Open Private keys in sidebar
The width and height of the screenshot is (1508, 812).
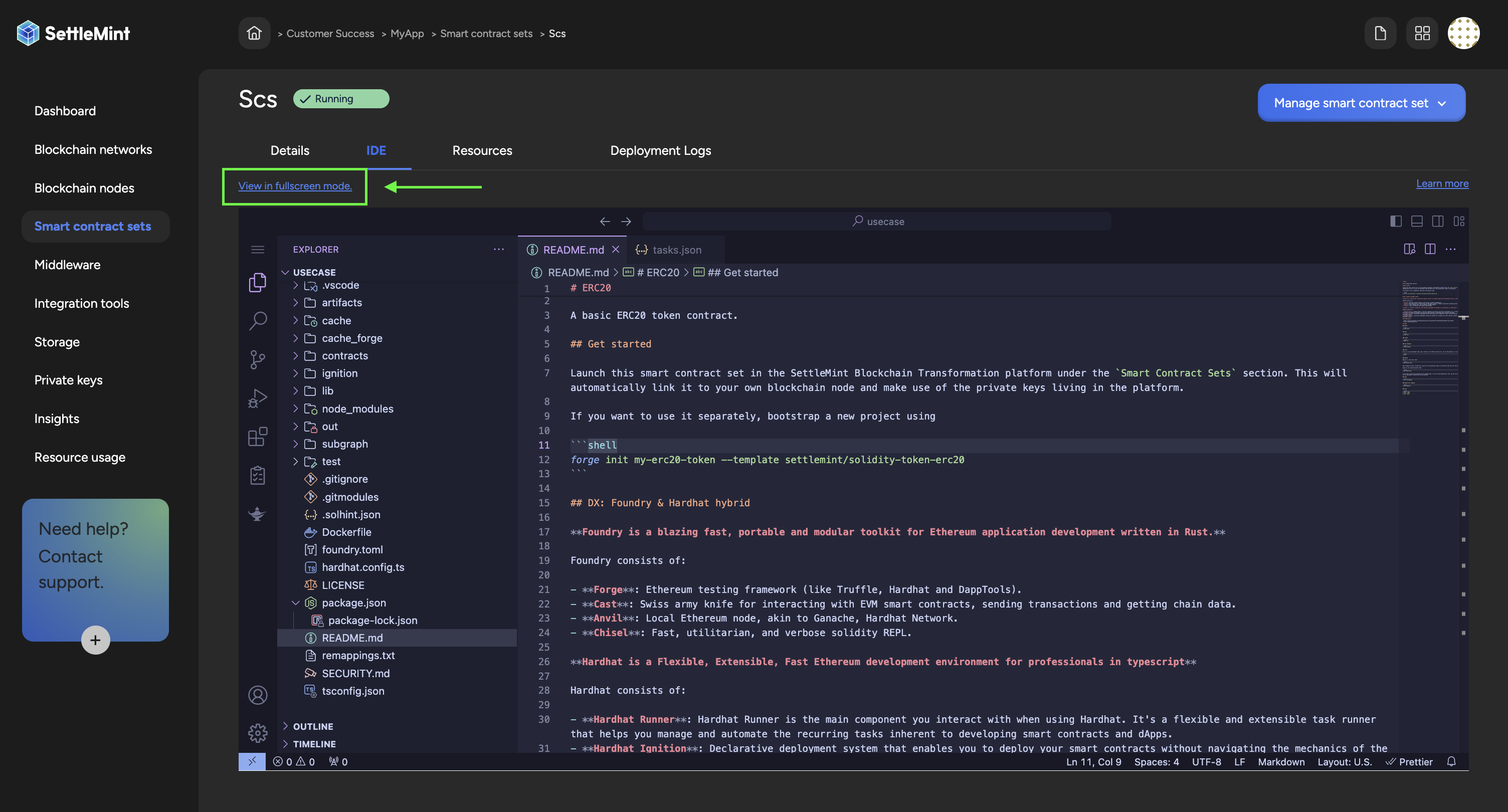click(x=68, y=380)
